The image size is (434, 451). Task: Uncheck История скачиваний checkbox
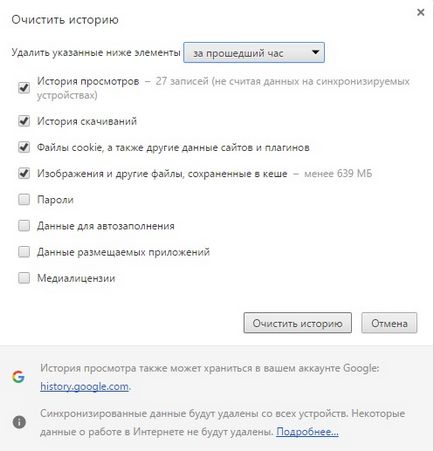pos(24,121)
